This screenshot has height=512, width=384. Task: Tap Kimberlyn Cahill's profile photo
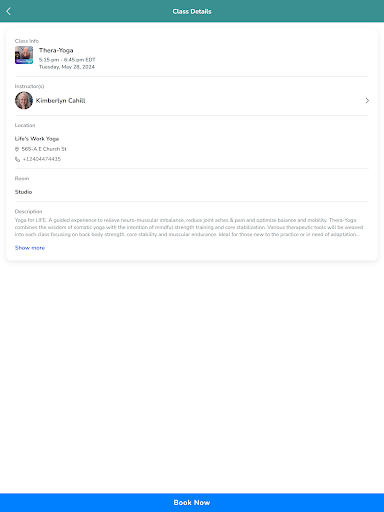(24, 100)
